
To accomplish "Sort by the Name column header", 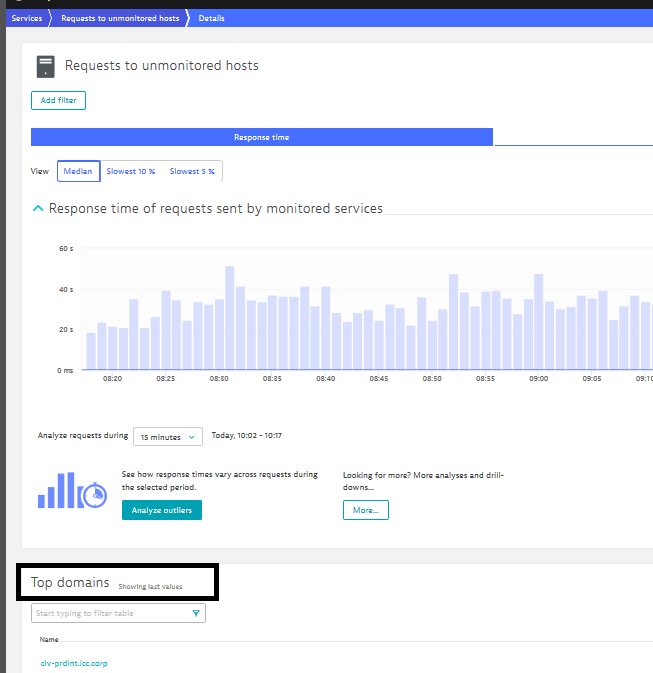I will (49, 639).
